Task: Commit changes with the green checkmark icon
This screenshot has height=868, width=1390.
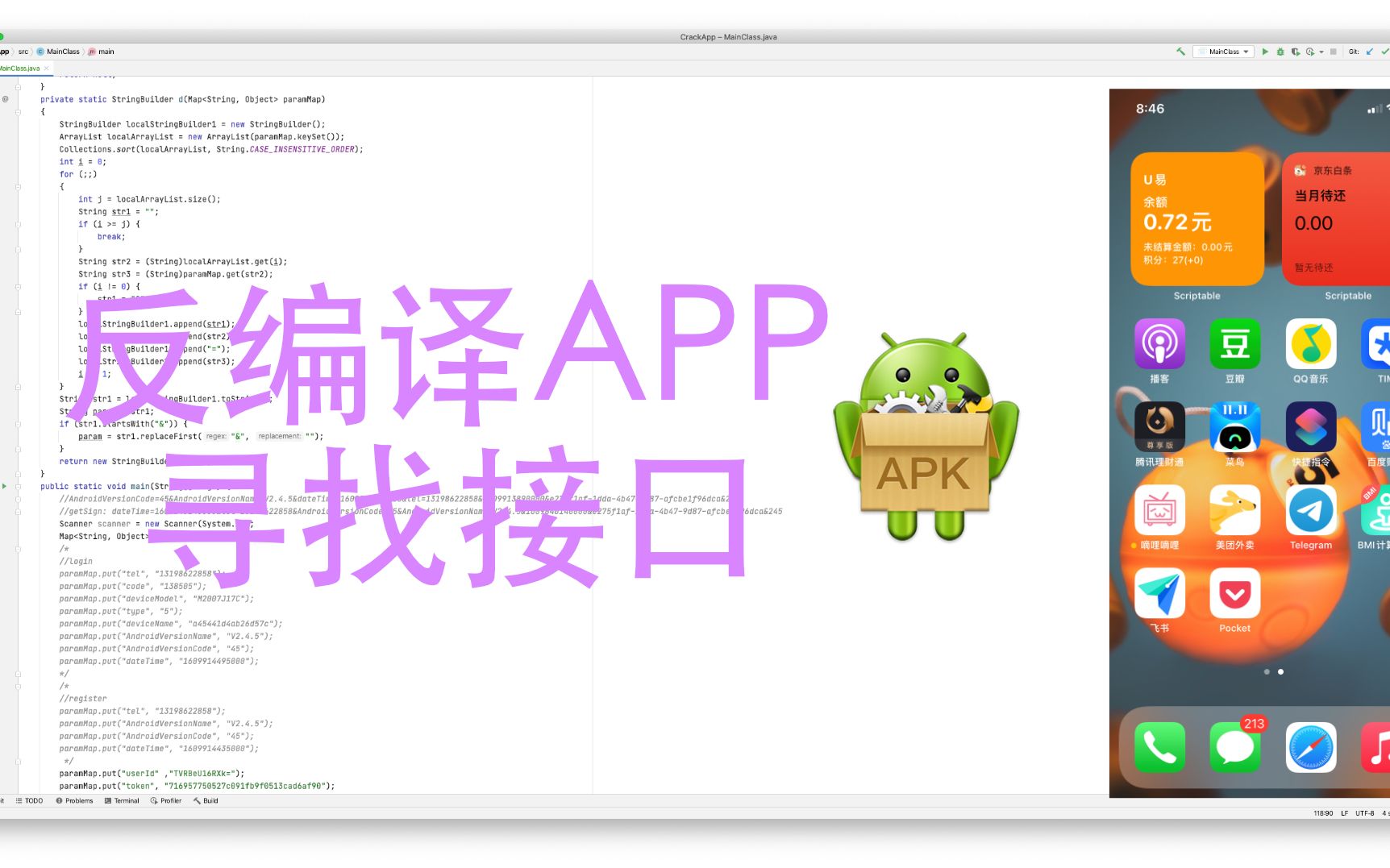Action: click(x=1386, y=51)
